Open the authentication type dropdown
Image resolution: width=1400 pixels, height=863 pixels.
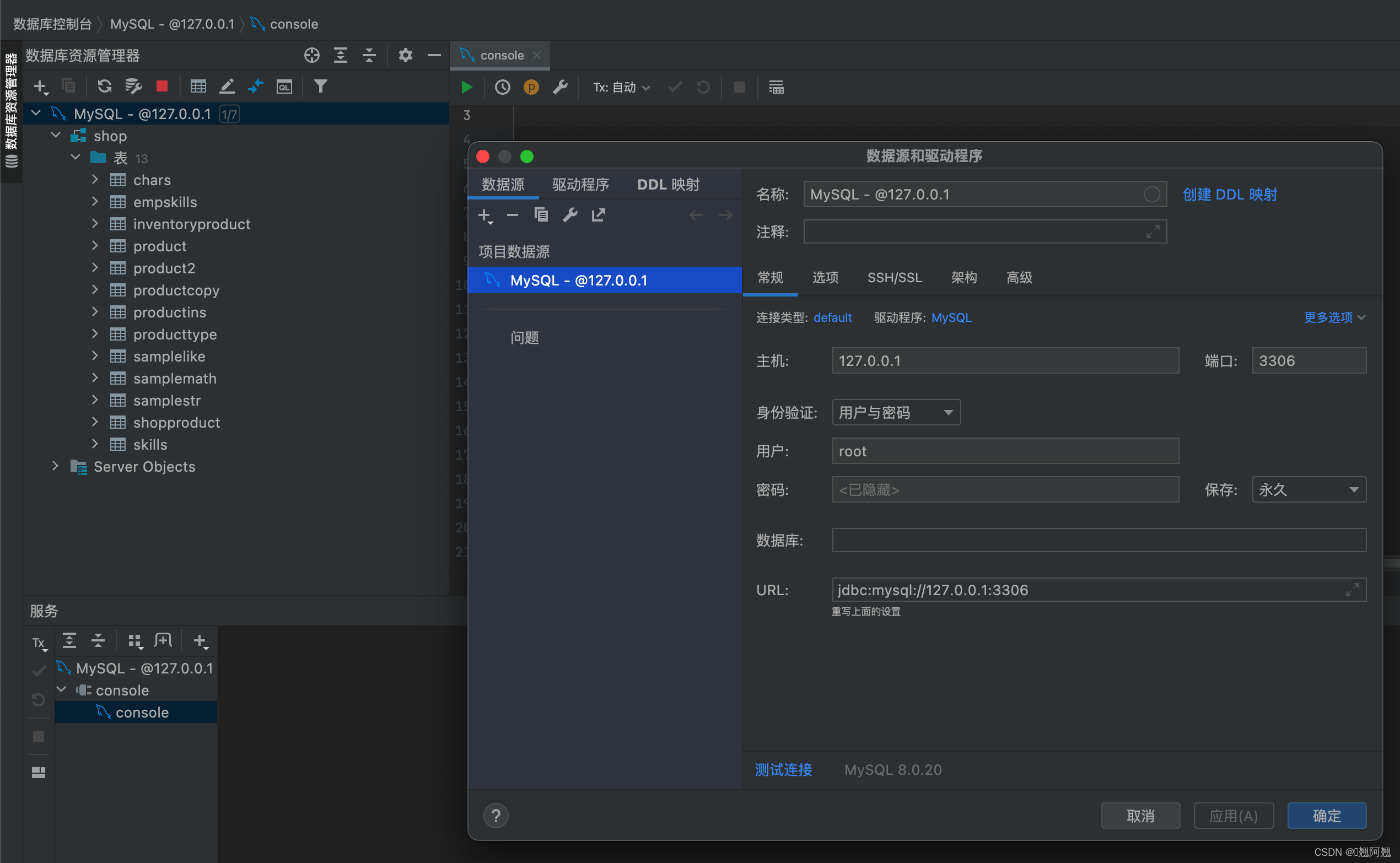tap(896, 413)
